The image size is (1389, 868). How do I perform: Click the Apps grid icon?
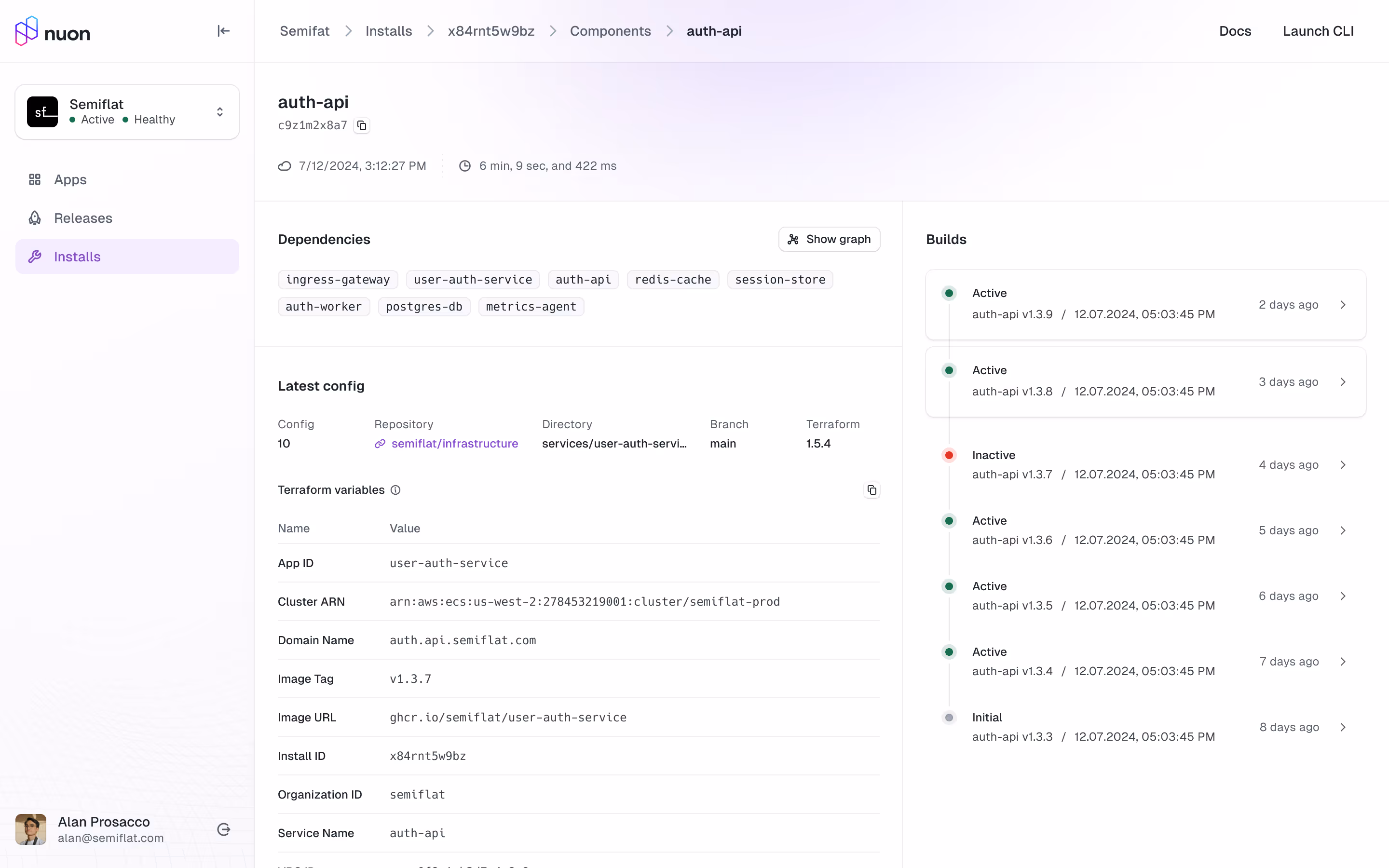35,180
